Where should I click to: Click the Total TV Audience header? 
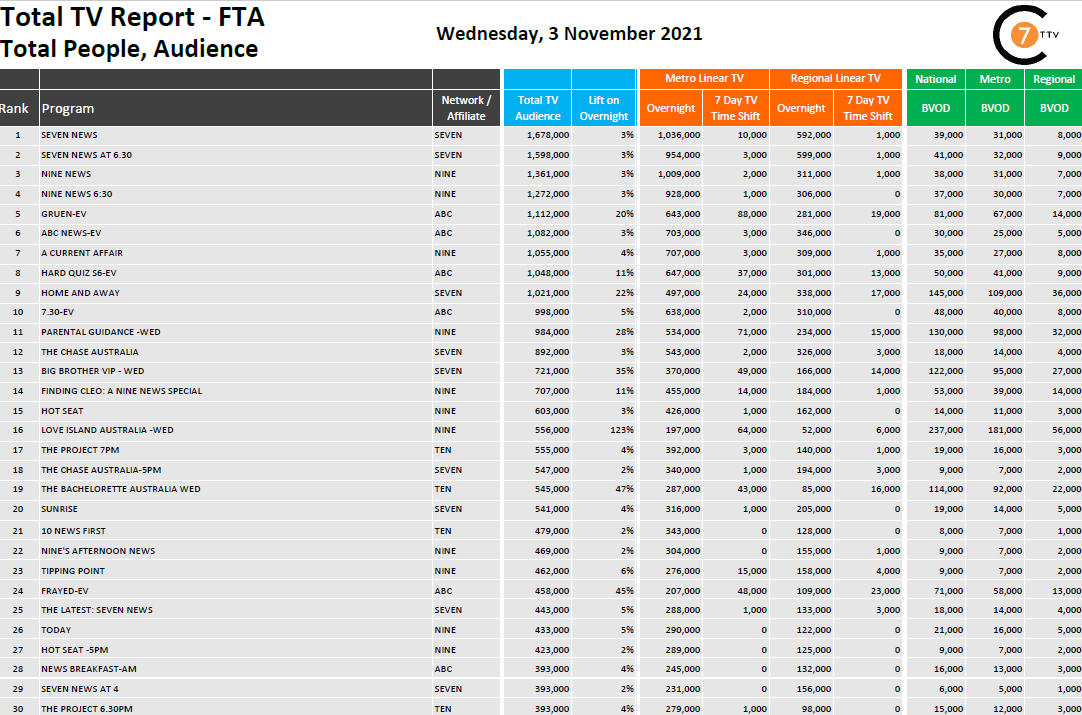pos(537,108)
